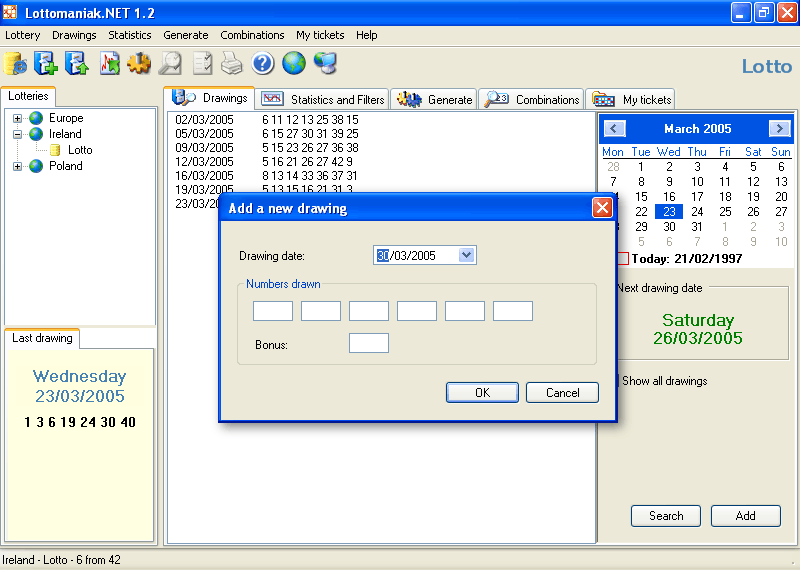800x570 pixels.
Task: Click the third drawn number field
Action: tap(369, 311)
